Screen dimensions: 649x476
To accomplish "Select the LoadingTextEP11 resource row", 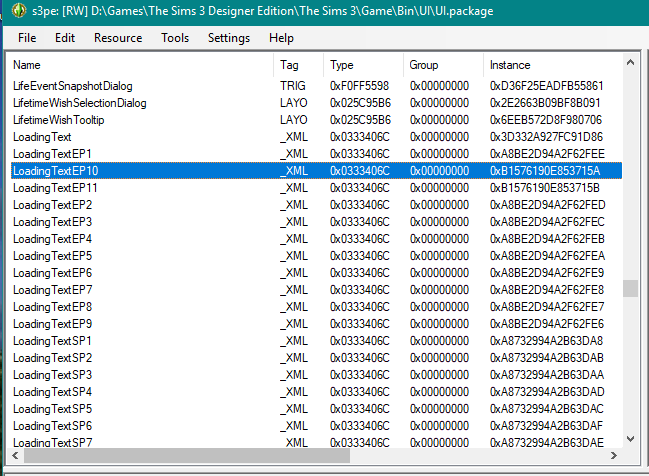I will click(316, 188).
